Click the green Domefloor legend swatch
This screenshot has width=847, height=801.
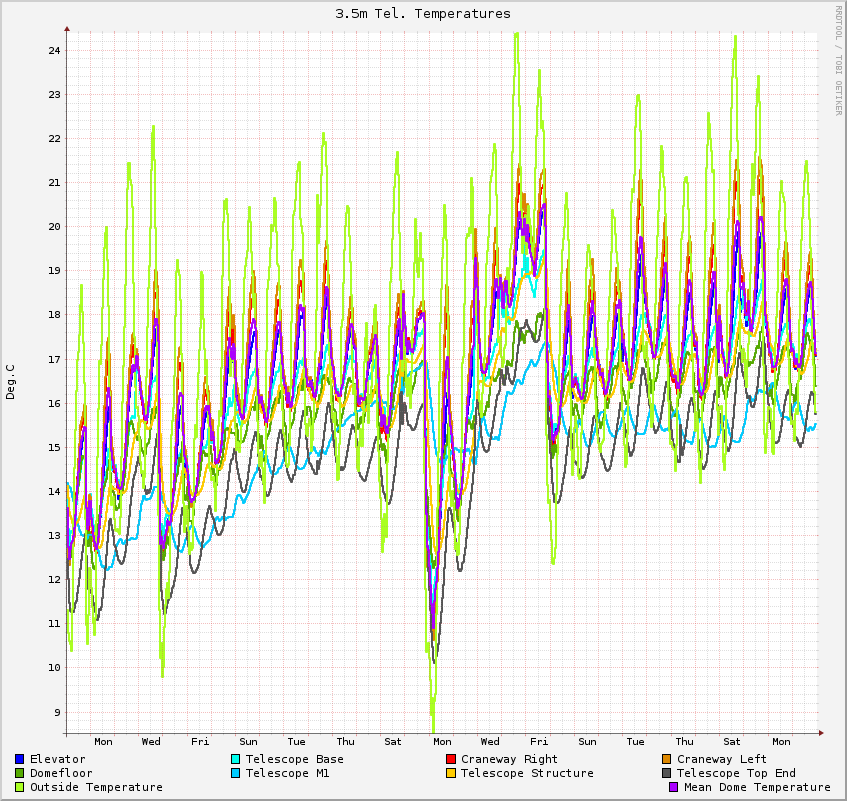[x=19, y=773]
